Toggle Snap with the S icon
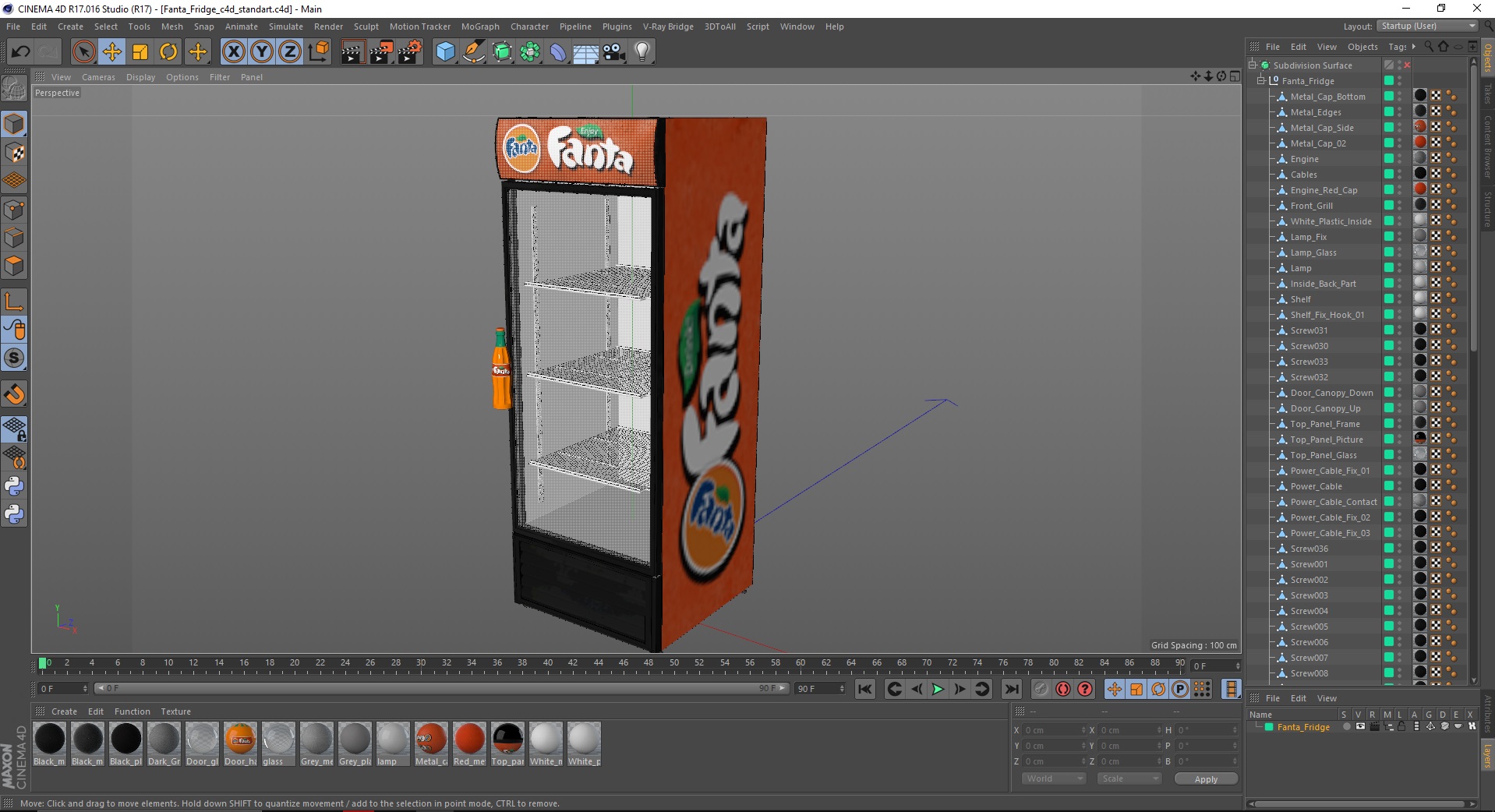Viewport: 1495px width, 812px height. (14, 358)
